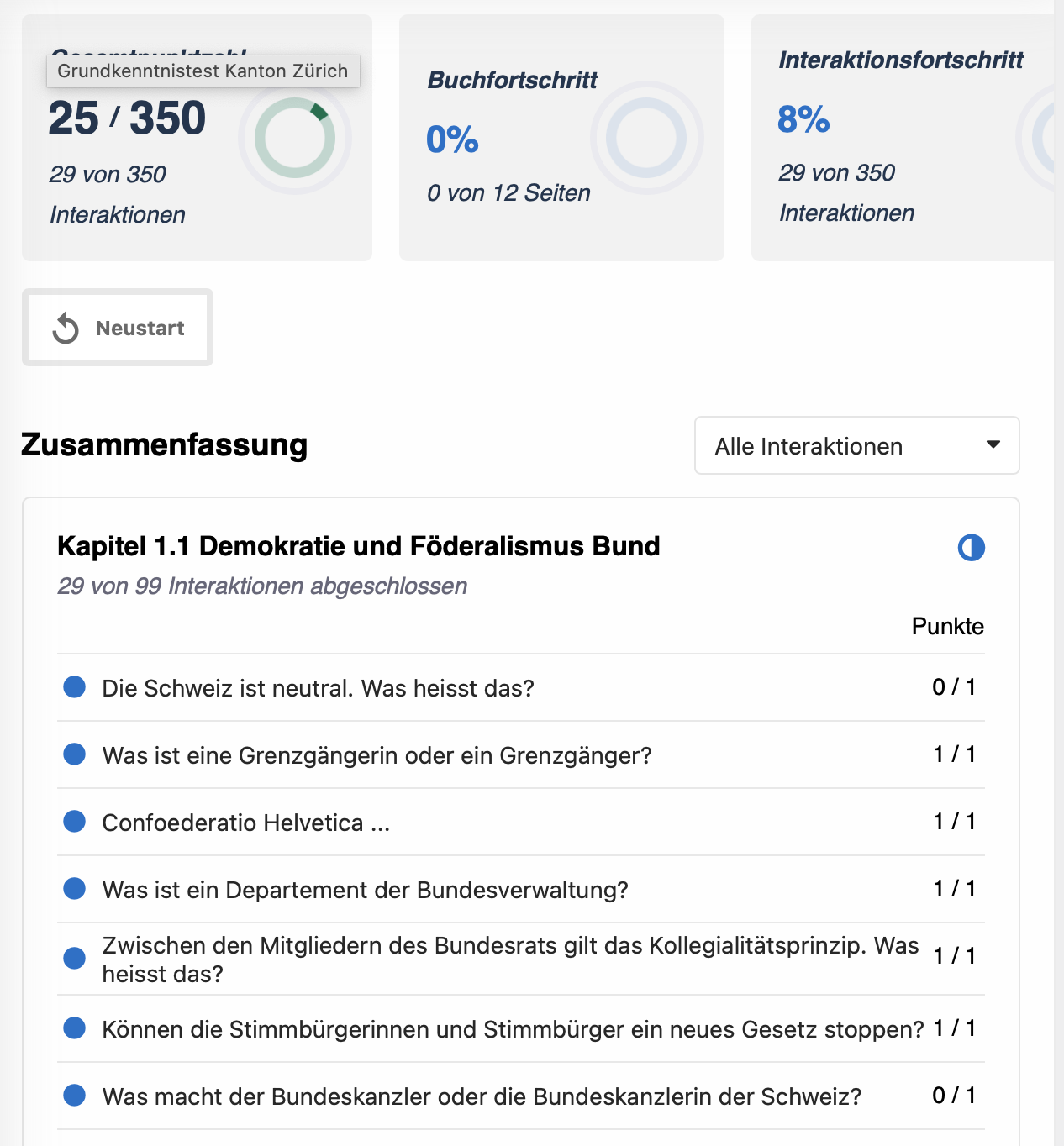Click the Interaktionsfortschritt card
The height and width of the screenshot is (1146, 1064).
(x=901, y=139)
